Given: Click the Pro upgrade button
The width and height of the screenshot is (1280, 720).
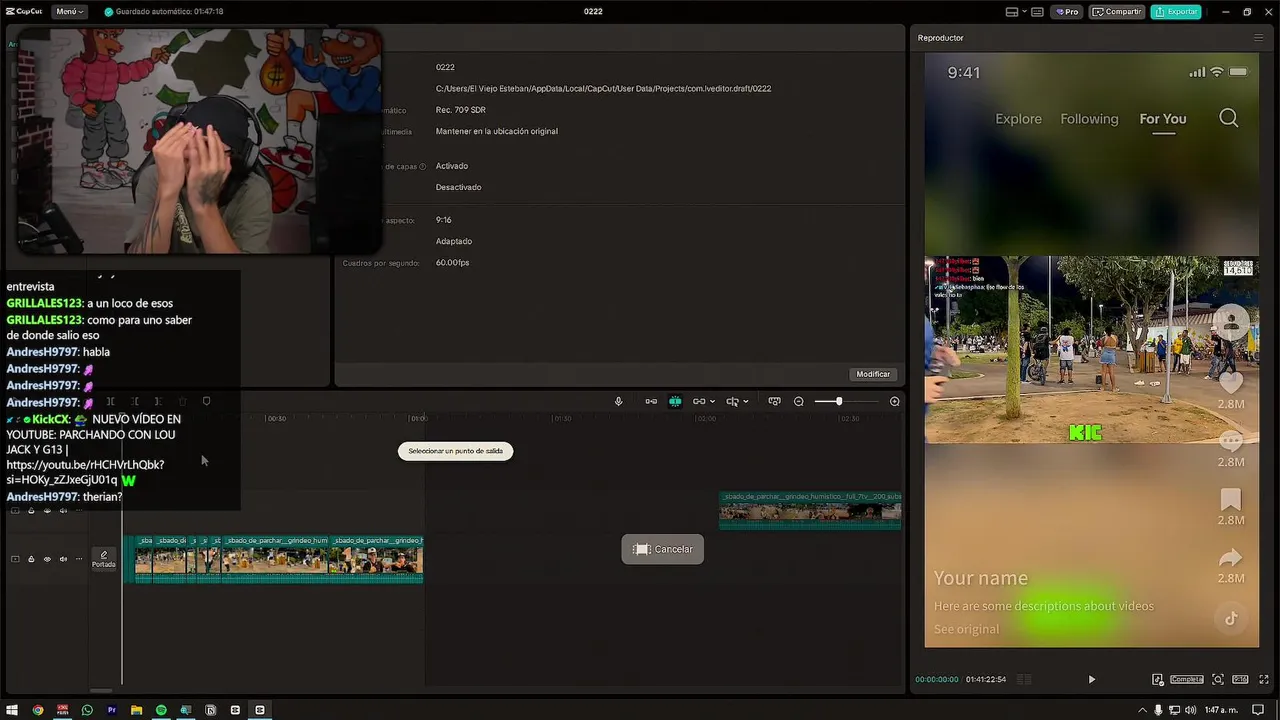Looking at the screenshot, I should [1068, 12].
